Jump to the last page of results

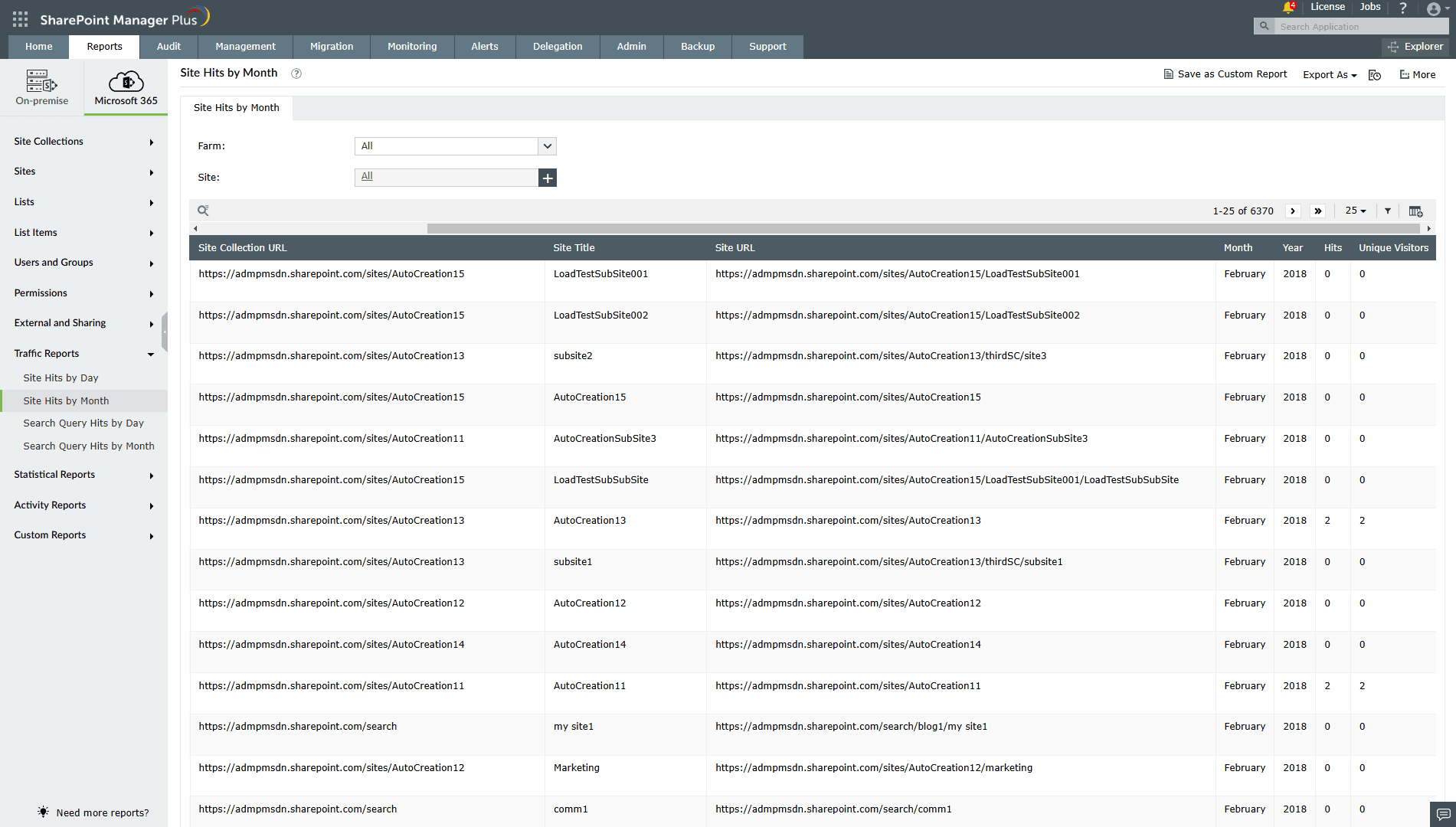click(x=1317, y=211)
